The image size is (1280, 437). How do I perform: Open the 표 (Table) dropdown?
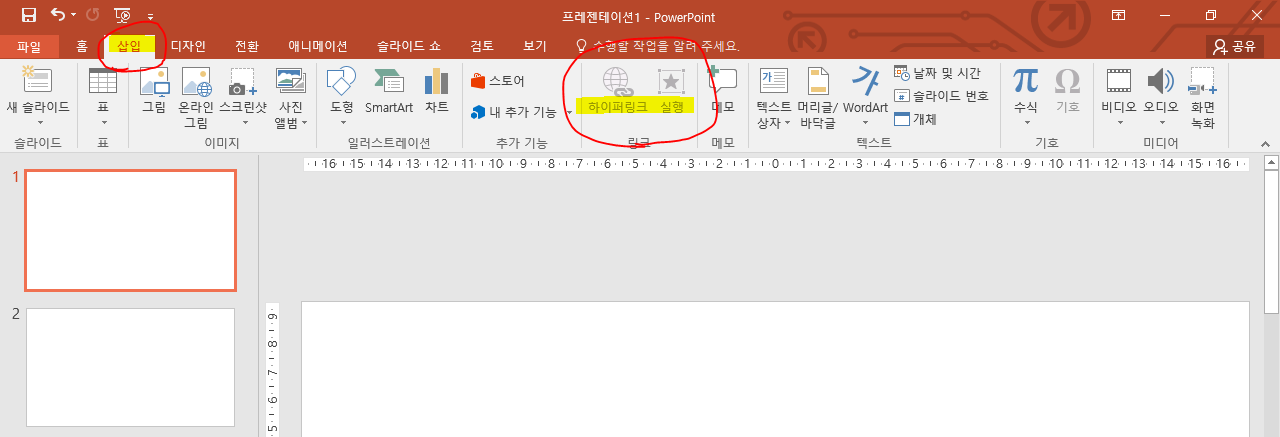[103, 98]
